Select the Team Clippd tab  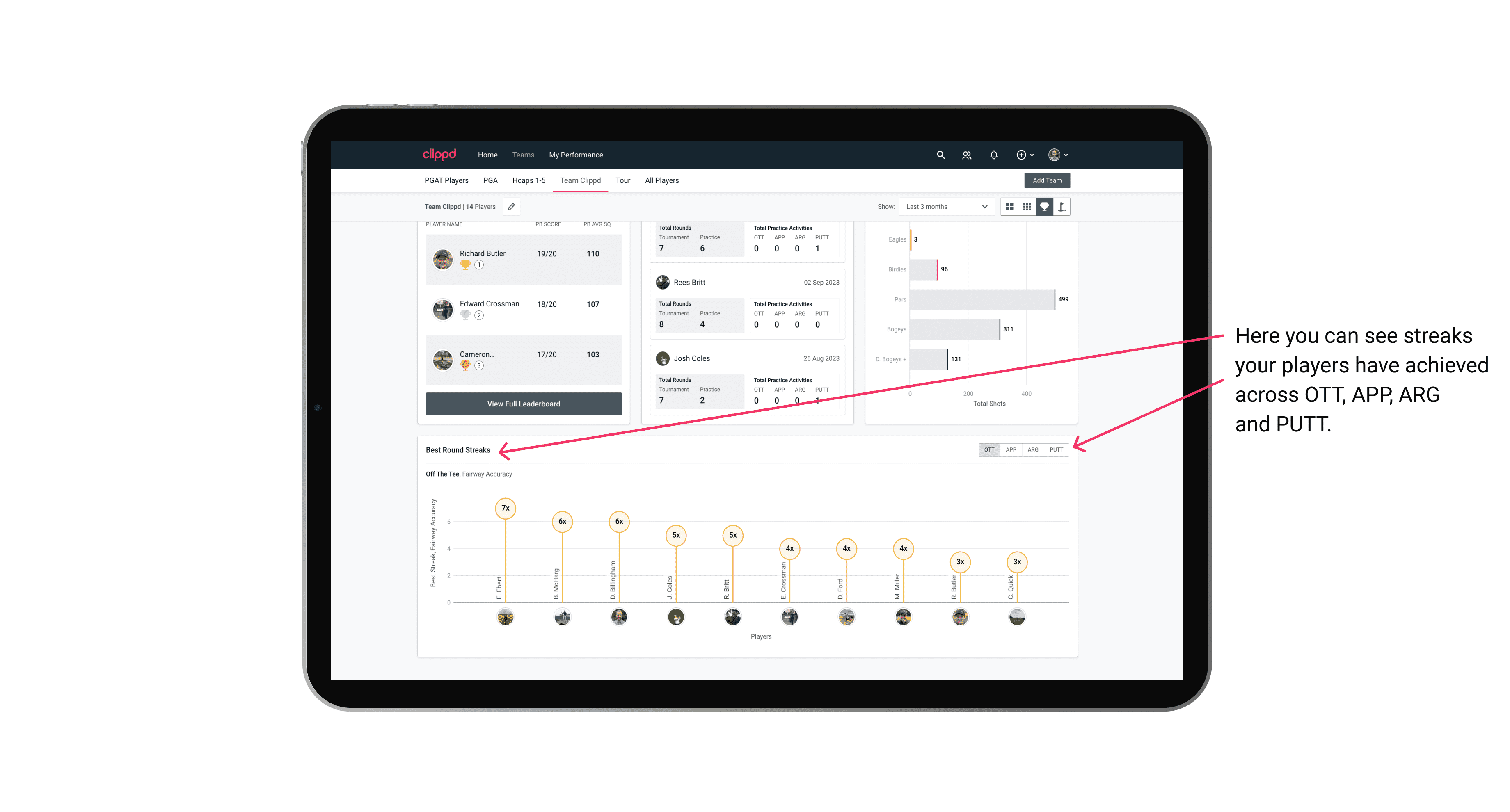(580, 180)
